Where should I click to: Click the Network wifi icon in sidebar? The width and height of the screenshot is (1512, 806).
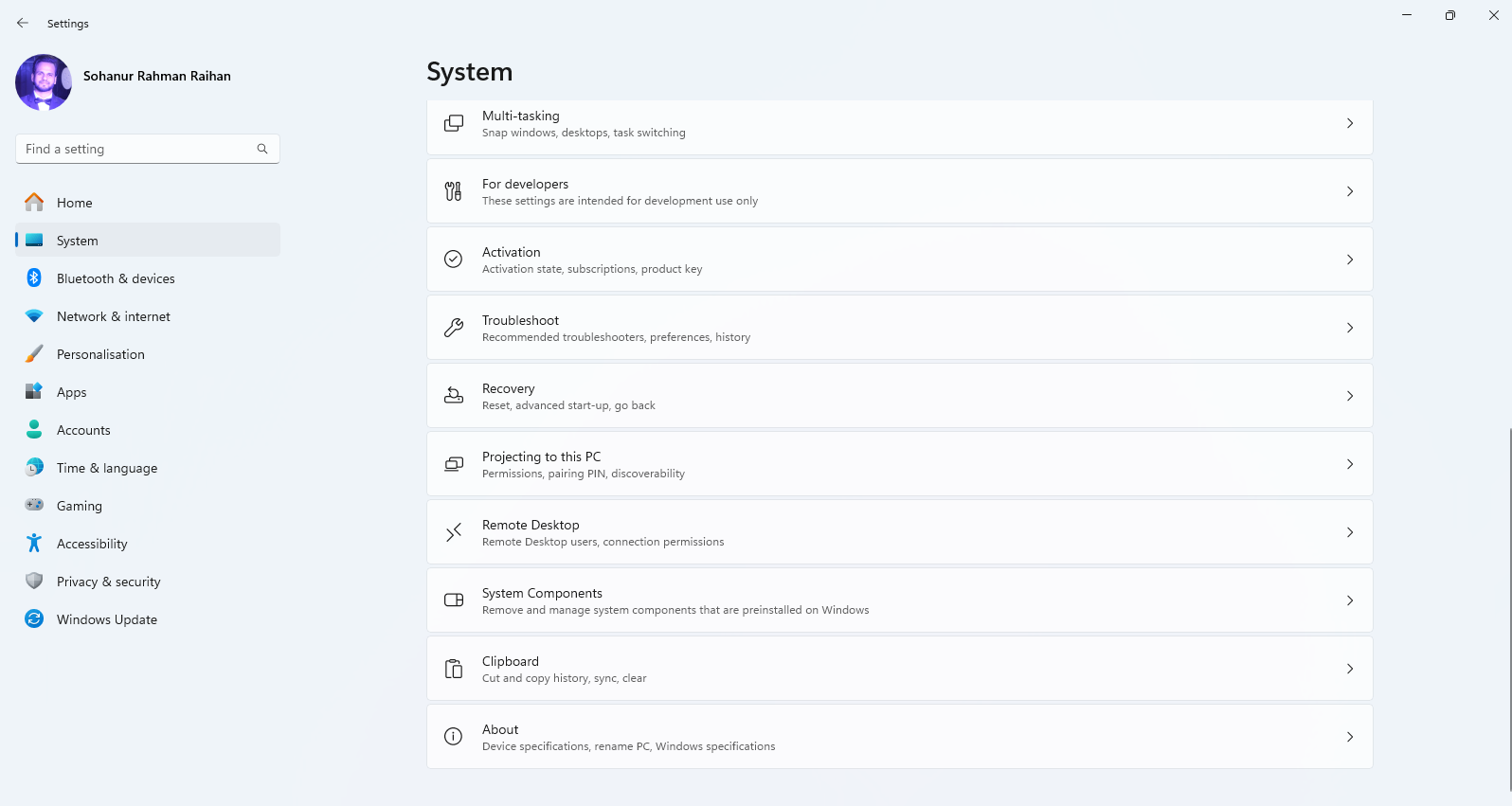pos(34,316)
